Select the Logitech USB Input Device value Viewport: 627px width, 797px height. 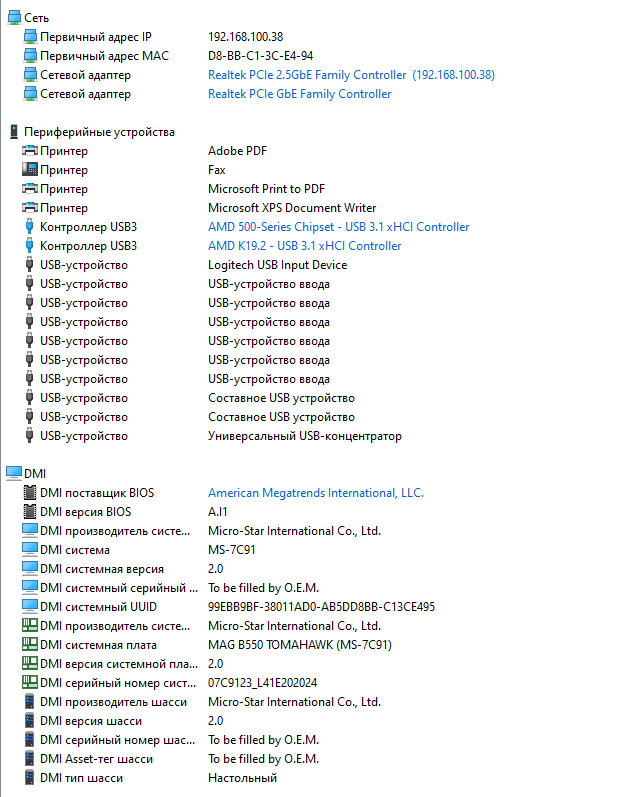tap(277, 265)
